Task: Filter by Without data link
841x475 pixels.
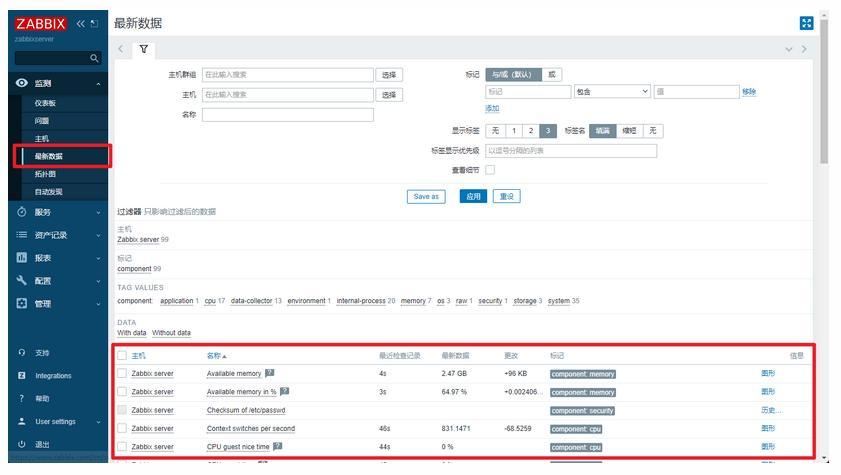Action: (x=171, y=333)
